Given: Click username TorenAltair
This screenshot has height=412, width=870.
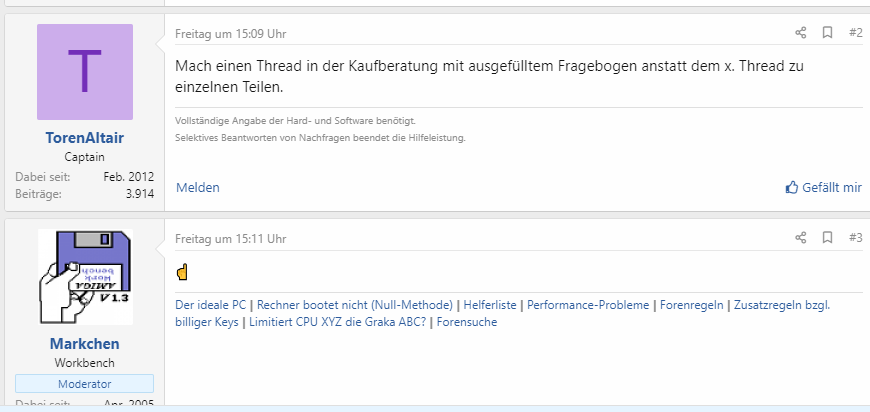Looking at the screenshot, I should [85, 138].
